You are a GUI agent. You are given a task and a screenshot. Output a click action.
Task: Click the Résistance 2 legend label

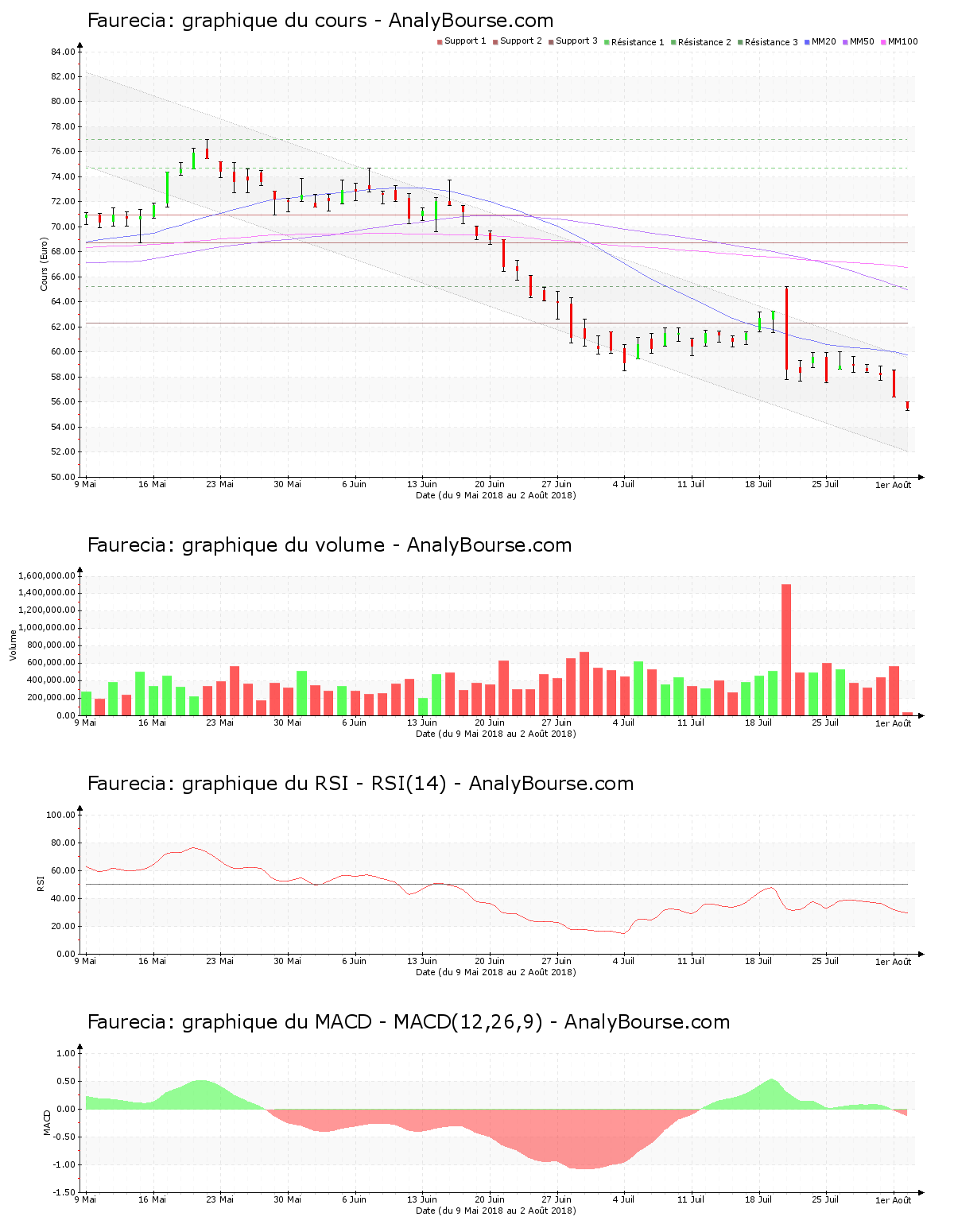tap(704, 42)
